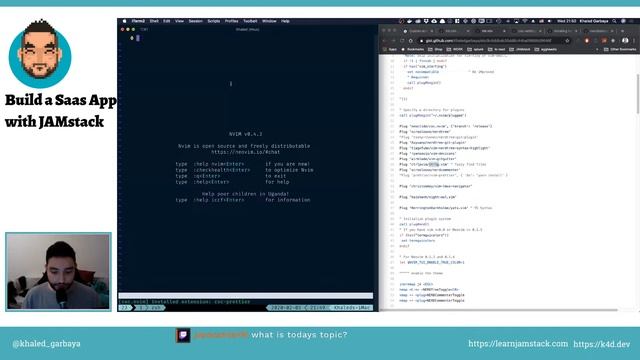
Task: Click Khaled Garbaya user name in menu bar
Action: 593,21
